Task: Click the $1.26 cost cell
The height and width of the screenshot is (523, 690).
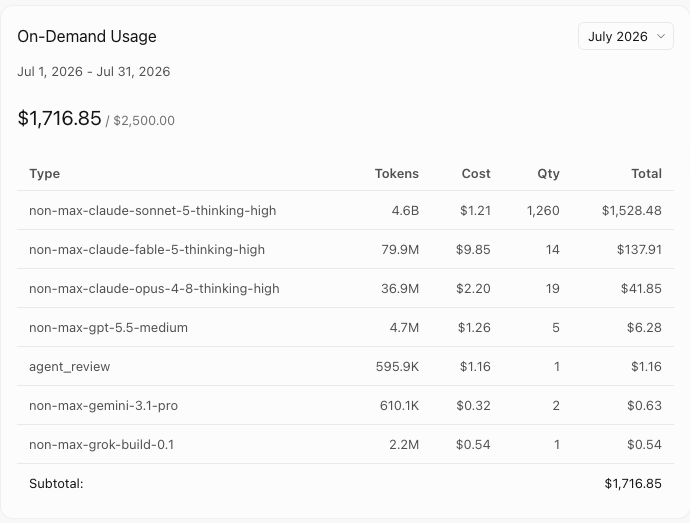Action: click(474, 328)
